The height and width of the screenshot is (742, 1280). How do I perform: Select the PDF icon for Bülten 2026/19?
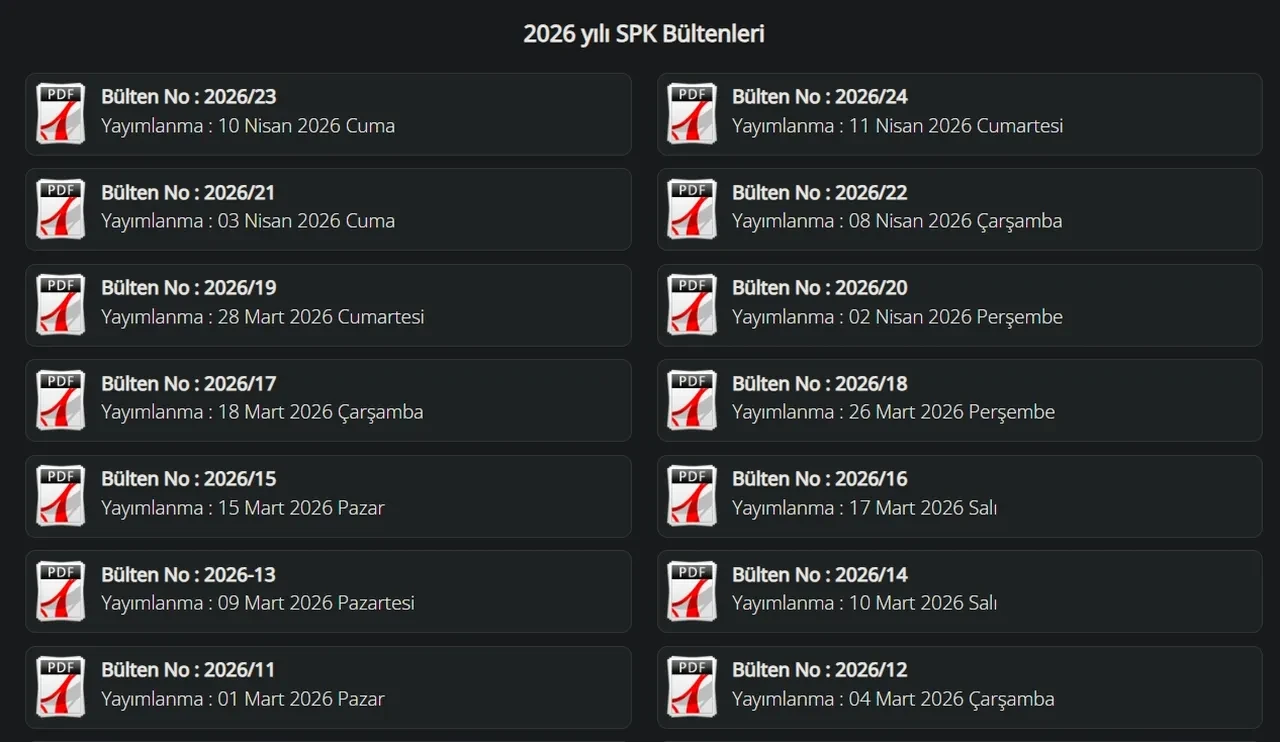61,304
